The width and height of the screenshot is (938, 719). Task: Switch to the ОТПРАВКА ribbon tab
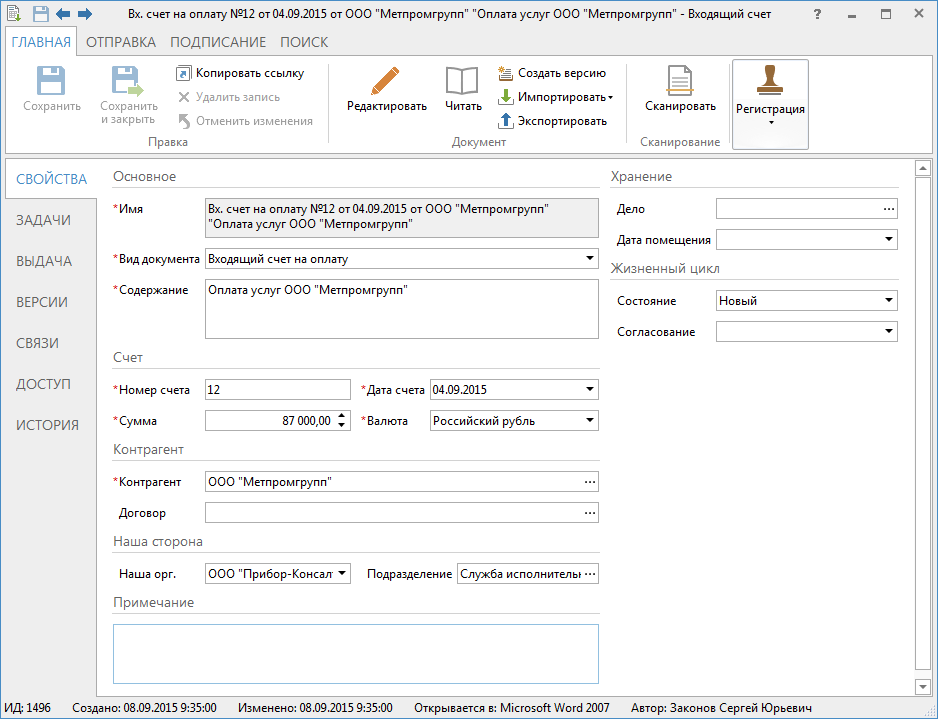point(121,42)
